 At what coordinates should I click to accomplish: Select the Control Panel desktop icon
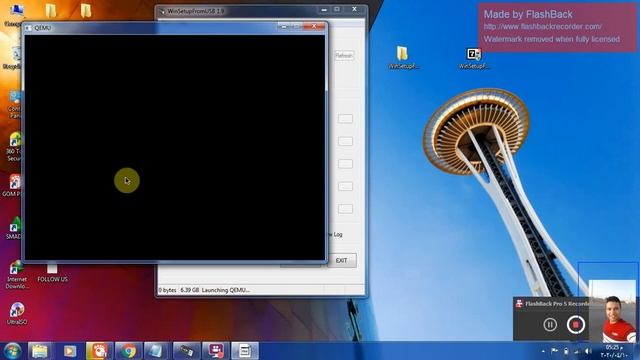16,104
